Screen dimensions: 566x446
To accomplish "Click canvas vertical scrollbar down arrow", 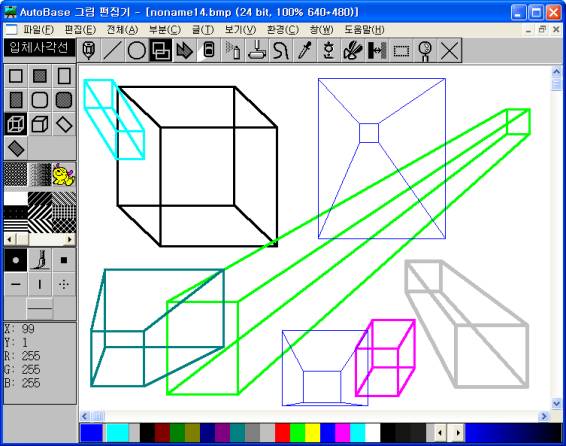I will (x=556, y=403).
